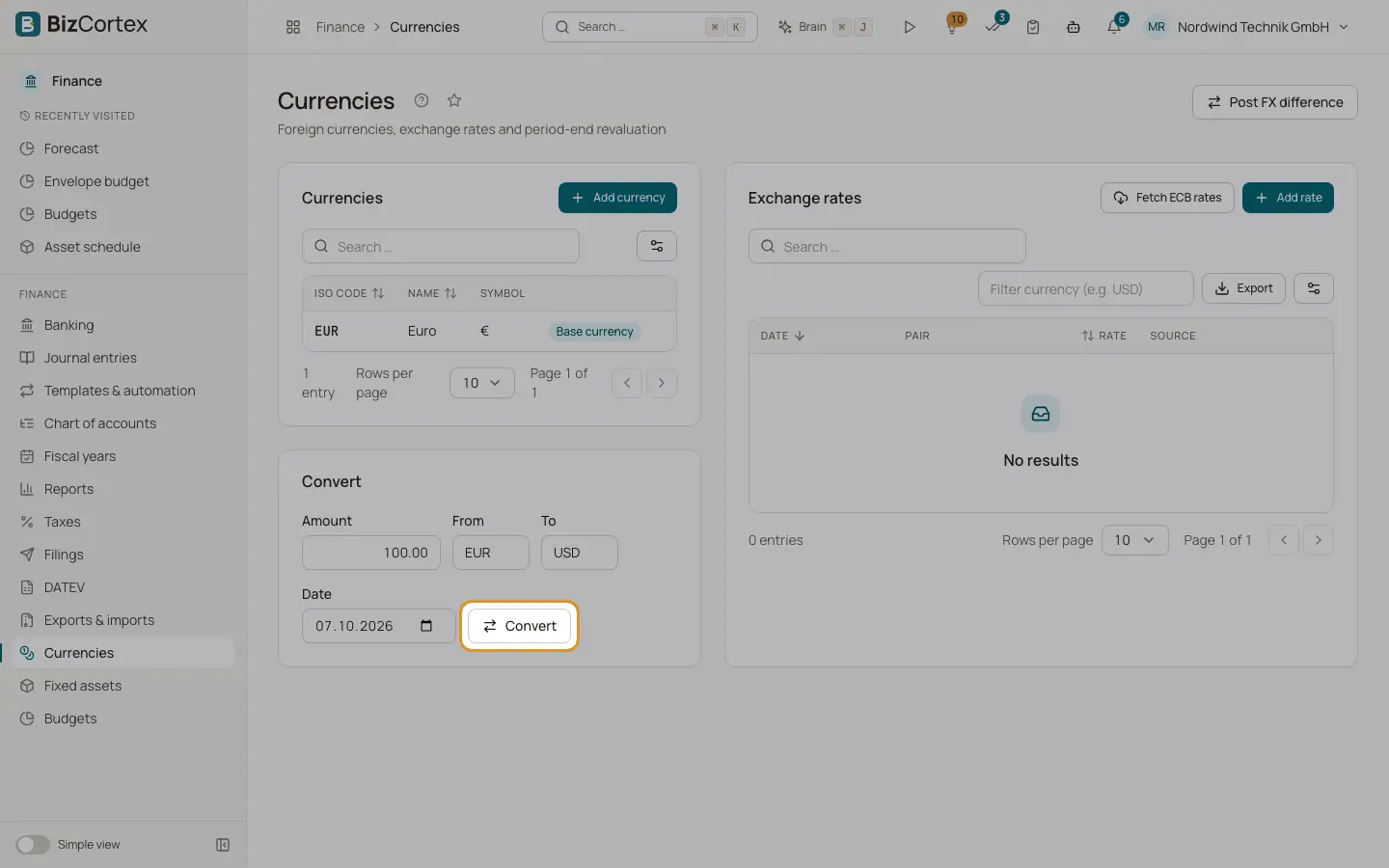The height and width of the screenshot is (868, 1389).
Task: Click the play icon in top bar
Action: tap(909, 27)
